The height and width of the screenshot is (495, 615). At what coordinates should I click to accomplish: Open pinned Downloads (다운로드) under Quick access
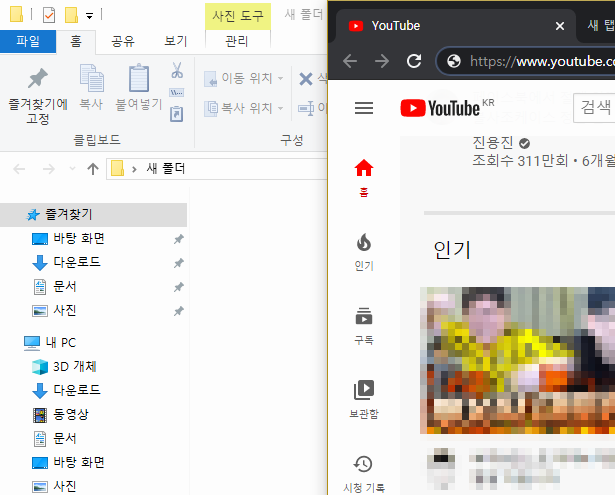pyautogui.click(x=77, y=262)
